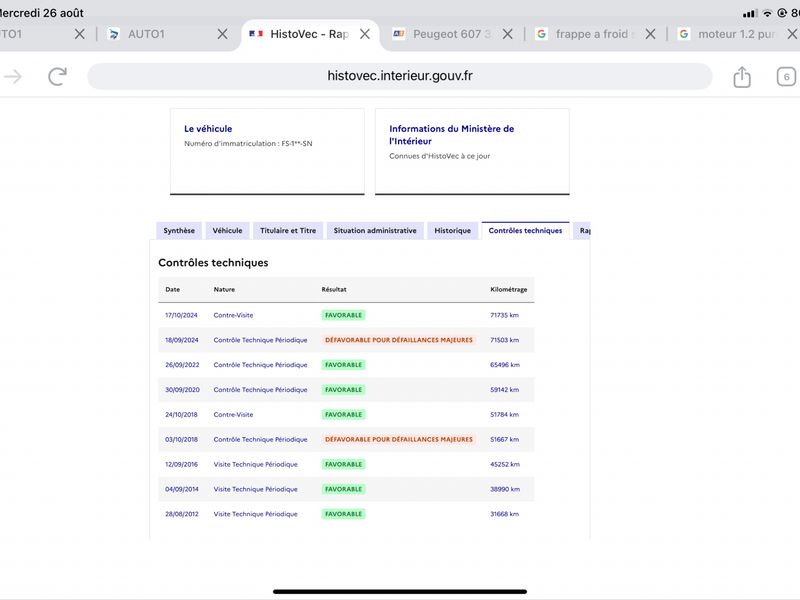Click the 51667 km mileage value
This screenshot has height=600, width=800.
click(504, 439)
